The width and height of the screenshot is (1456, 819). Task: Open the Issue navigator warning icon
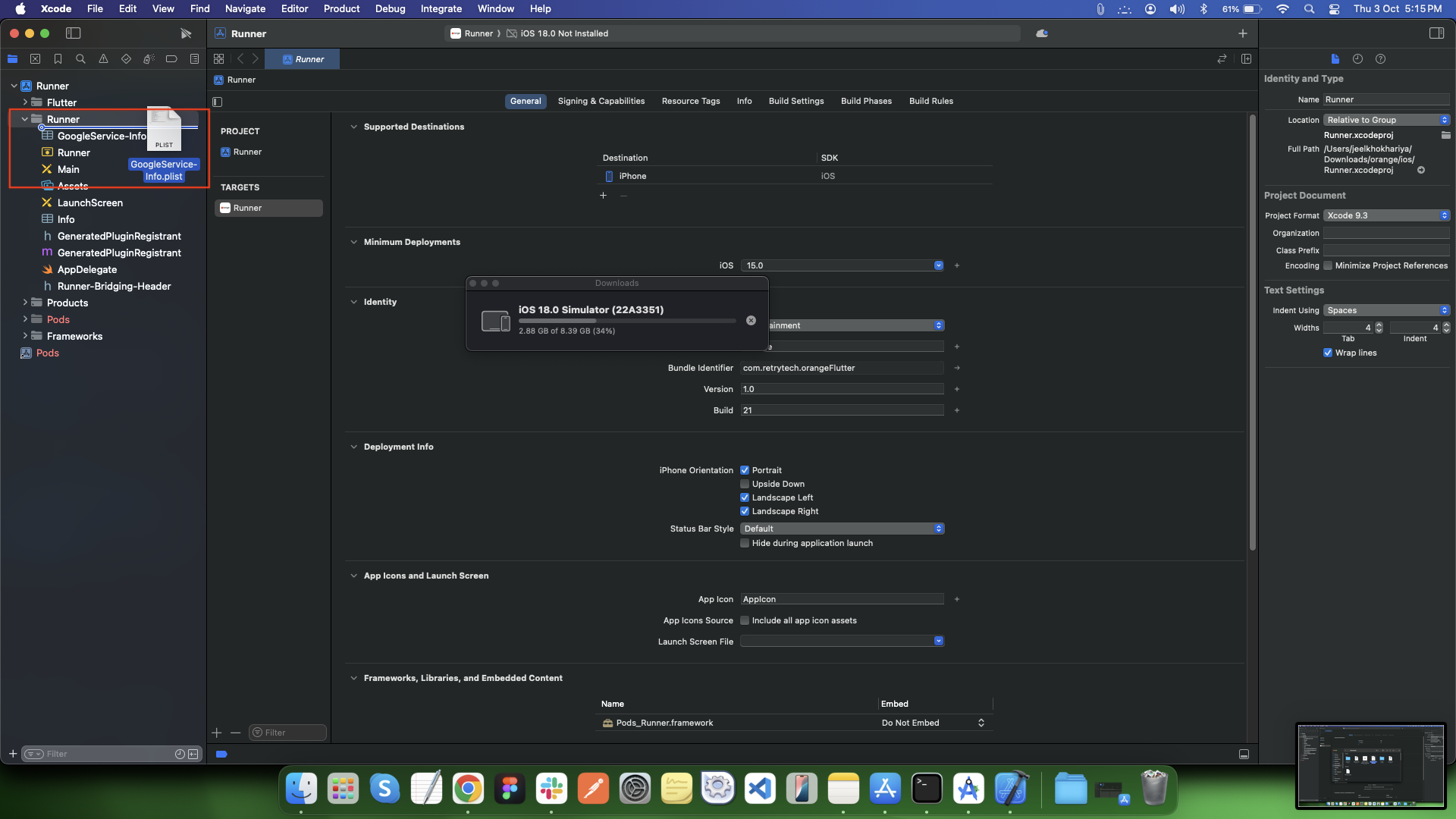pos(103,59)
